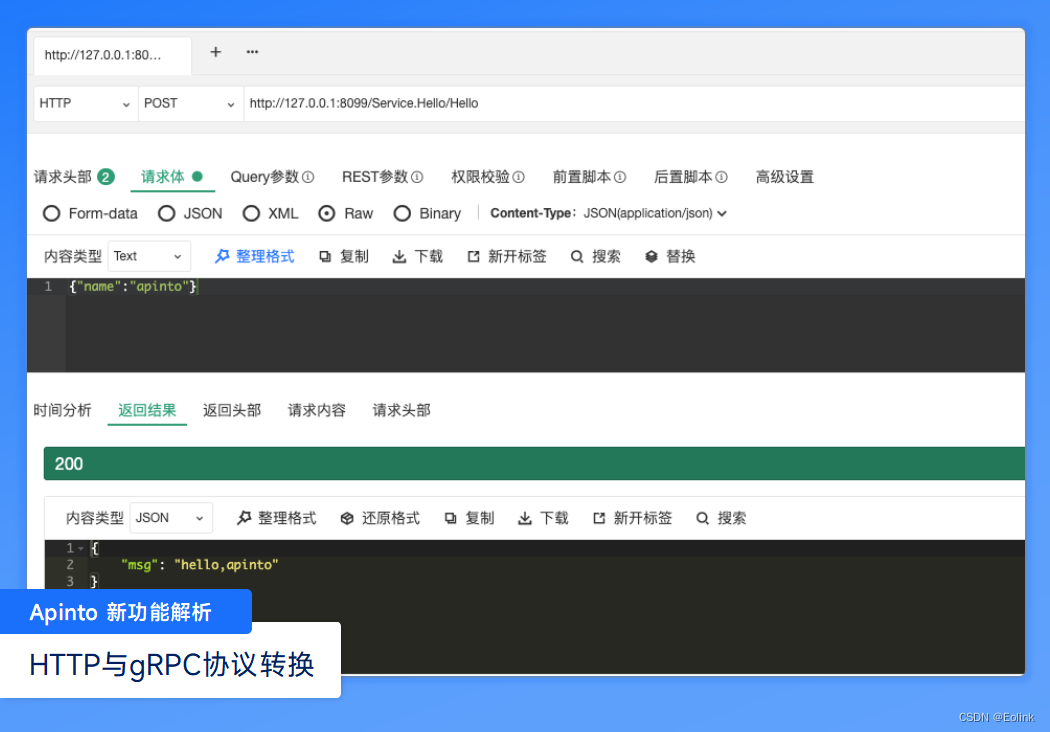Open the three-dot more options icon

point(252,52)
